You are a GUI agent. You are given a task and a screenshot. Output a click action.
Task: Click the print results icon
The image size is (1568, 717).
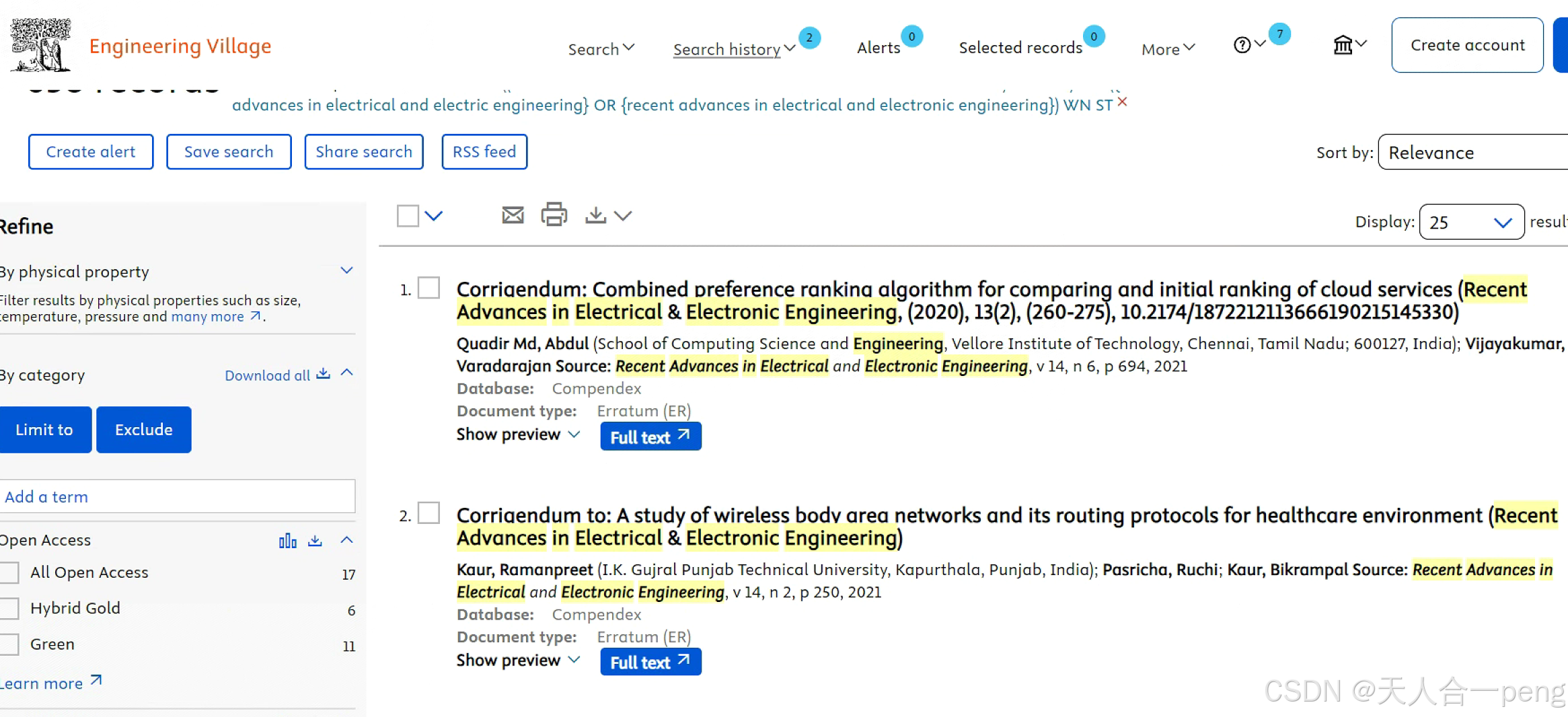(x=554, y=215)
